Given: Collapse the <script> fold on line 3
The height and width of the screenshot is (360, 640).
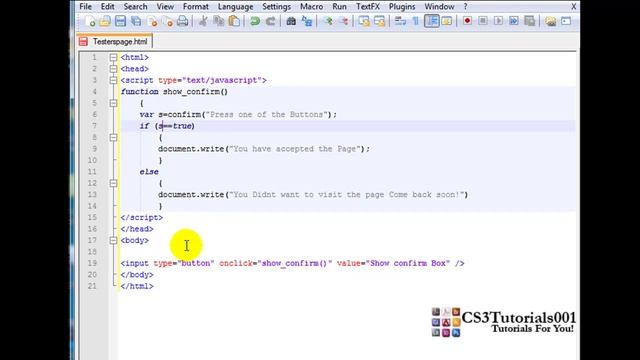Looking at the screenshot, I should (113, 80).
